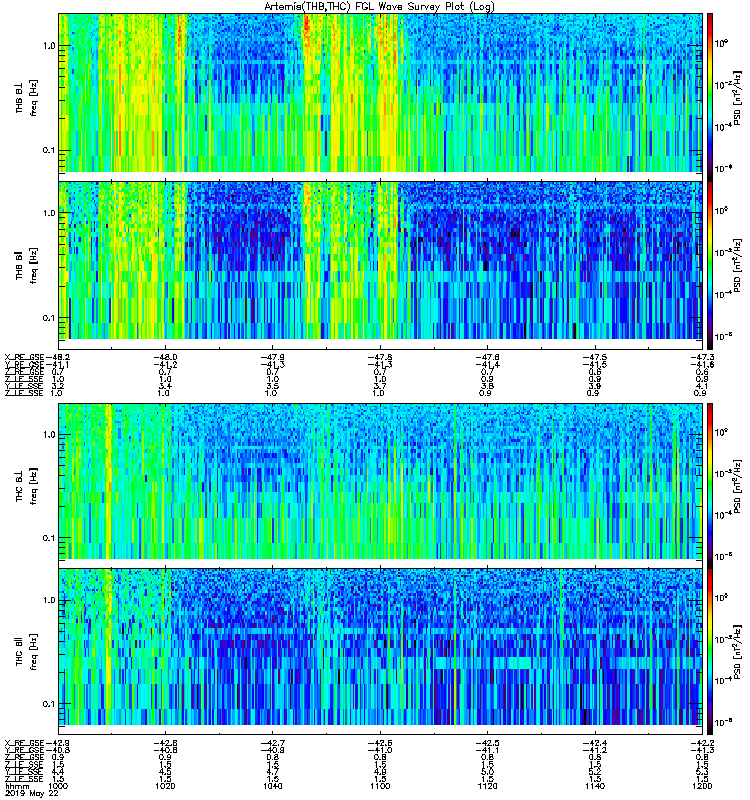Click the '1000' time tick label
Viewport: 750px width, 800px height.
(x=57, y=786)
